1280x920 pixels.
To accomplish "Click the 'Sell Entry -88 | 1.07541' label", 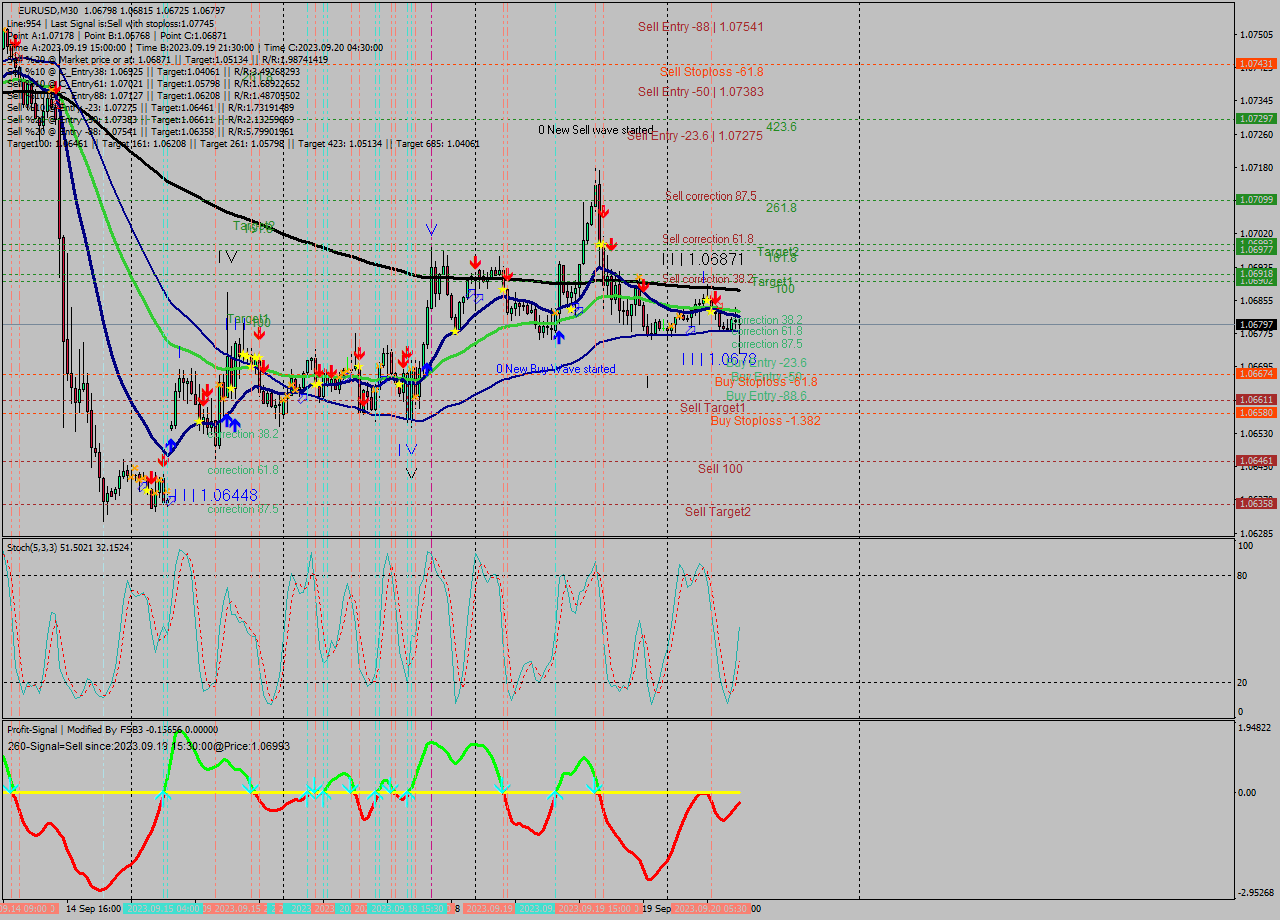I will pyautogui.click(x=701, y=27).
